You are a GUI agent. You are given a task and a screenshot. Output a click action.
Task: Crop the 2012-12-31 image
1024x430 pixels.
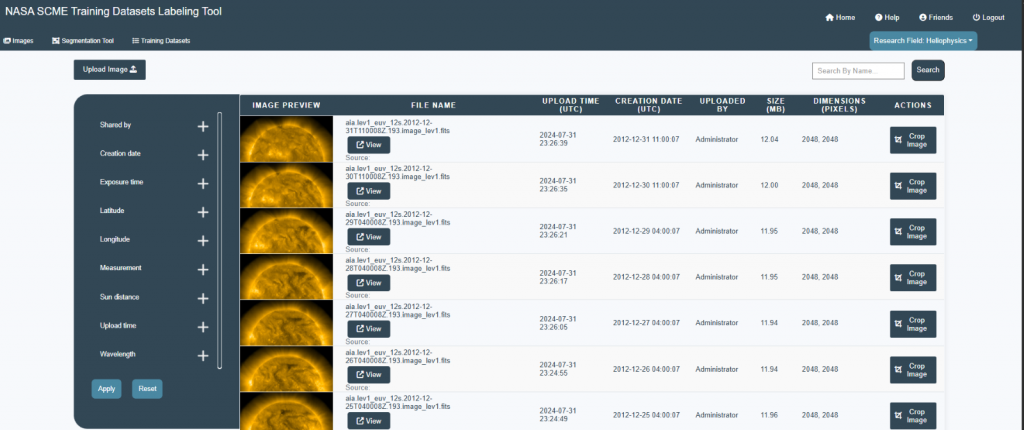coord(912,140)
